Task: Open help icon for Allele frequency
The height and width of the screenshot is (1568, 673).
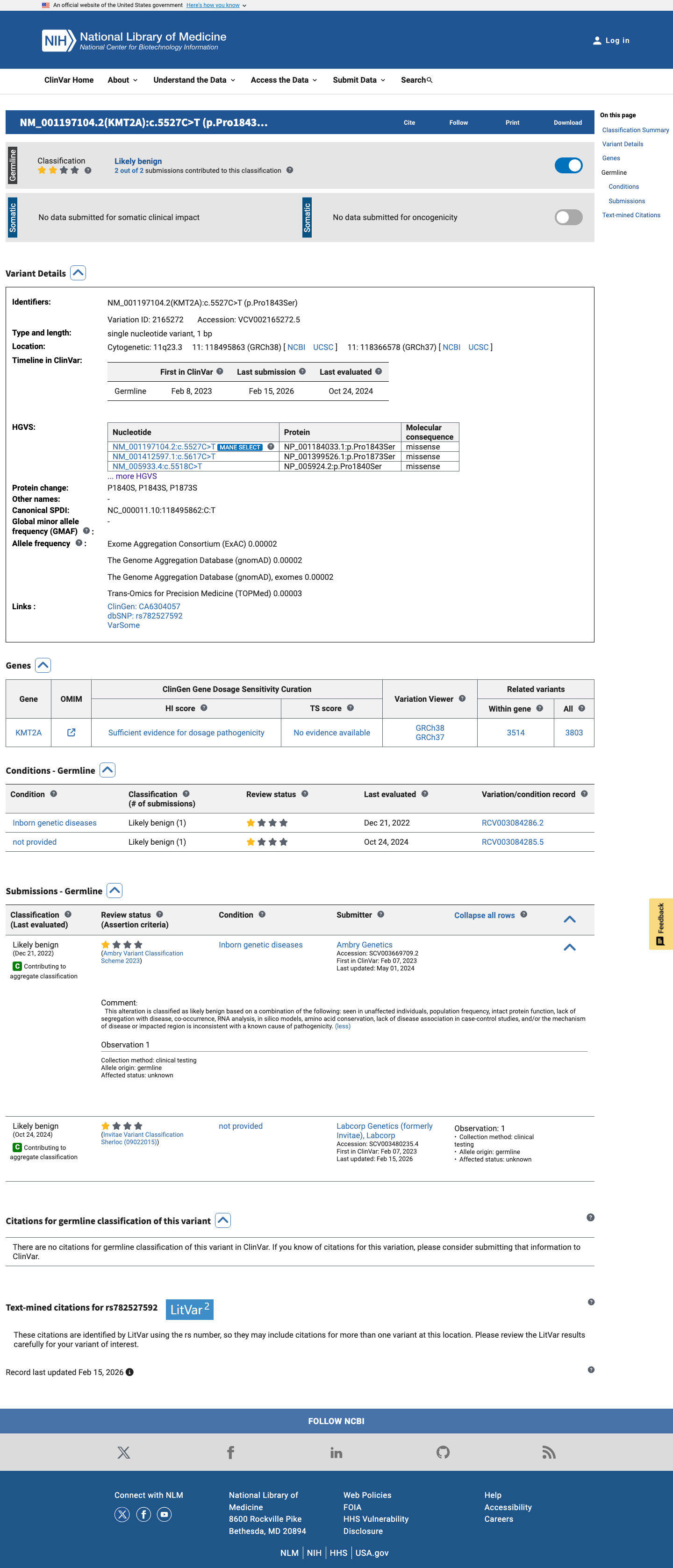Action: (x=79, y=543)
